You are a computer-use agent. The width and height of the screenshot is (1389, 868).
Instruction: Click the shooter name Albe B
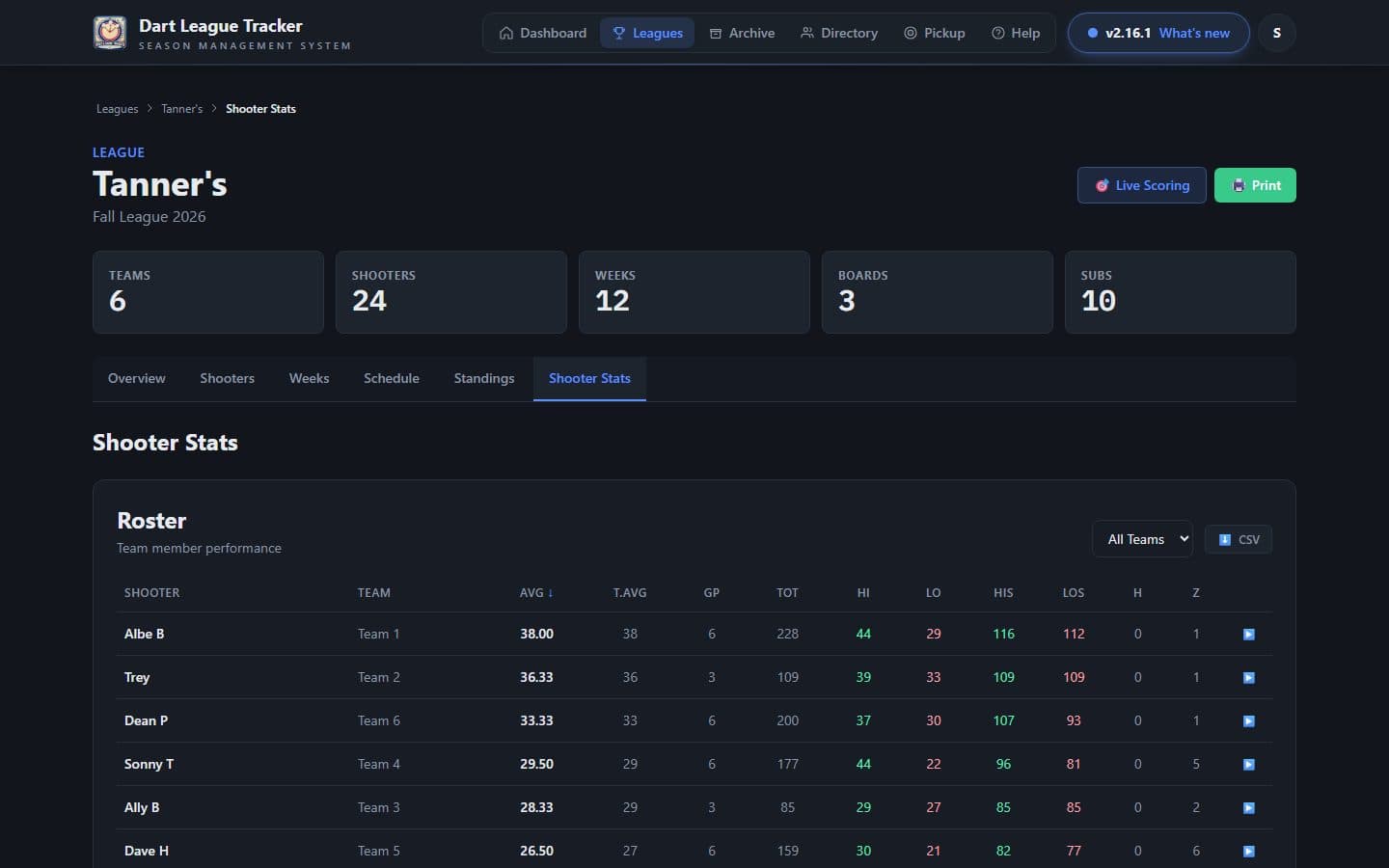click(144, 635)
